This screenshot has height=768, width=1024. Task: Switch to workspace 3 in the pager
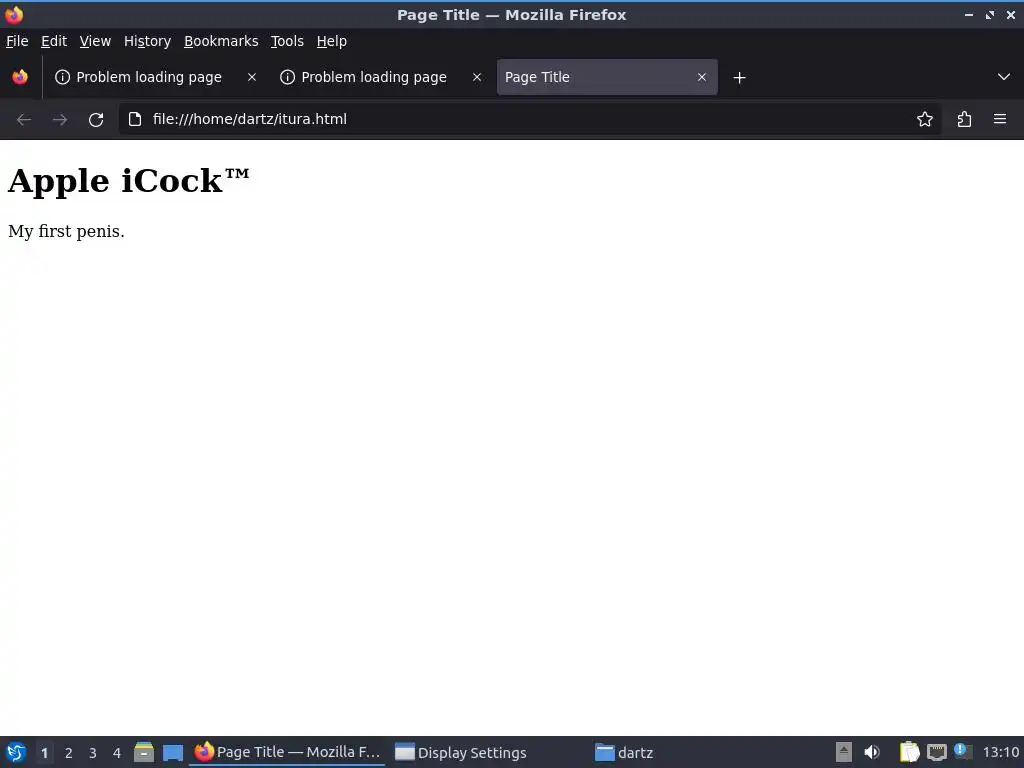[x=93, y=753]
